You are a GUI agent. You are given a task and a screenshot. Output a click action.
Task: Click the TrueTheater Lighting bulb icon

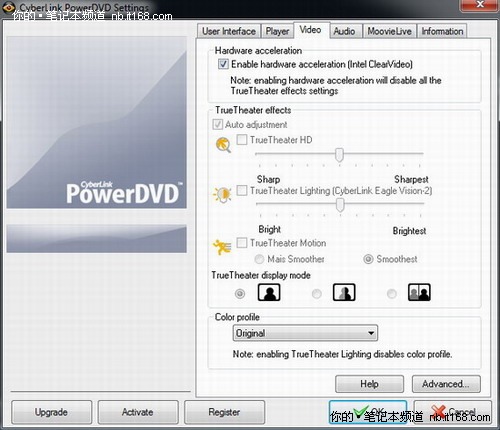222,194
